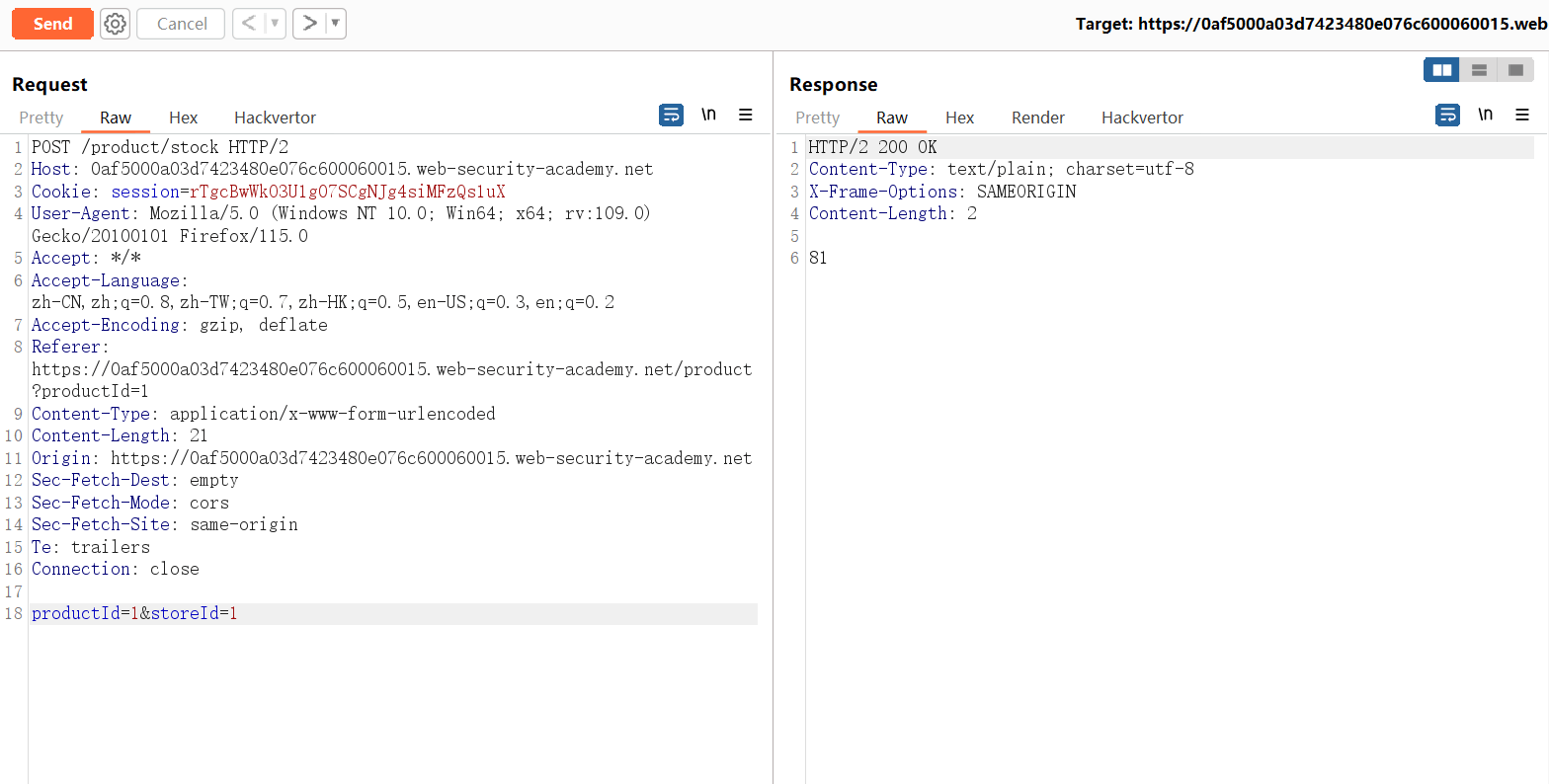Expand the forward history dropdown arrow
The width and height of the screenshot is (1549, 784).
336,24
